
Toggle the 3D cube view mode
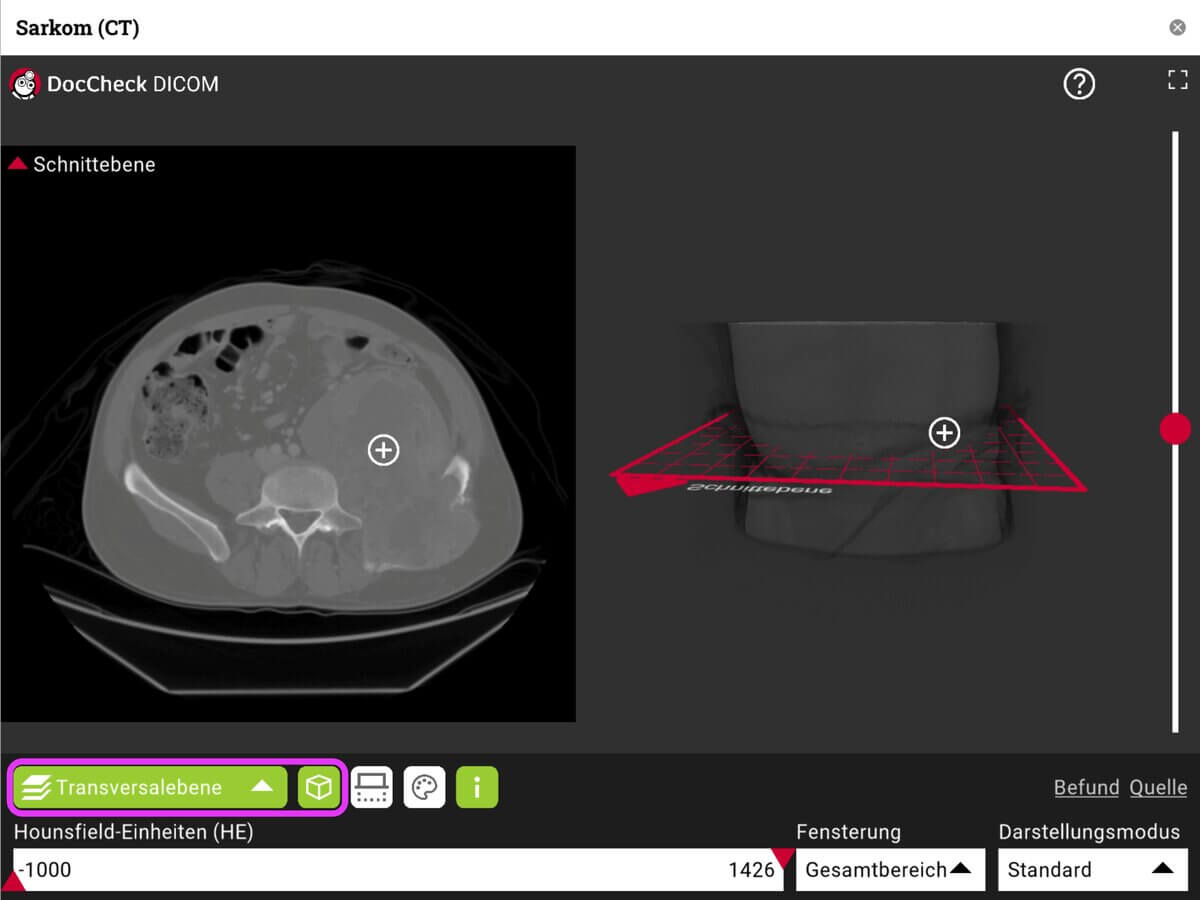pyautogui.click(x=318, y=787)
